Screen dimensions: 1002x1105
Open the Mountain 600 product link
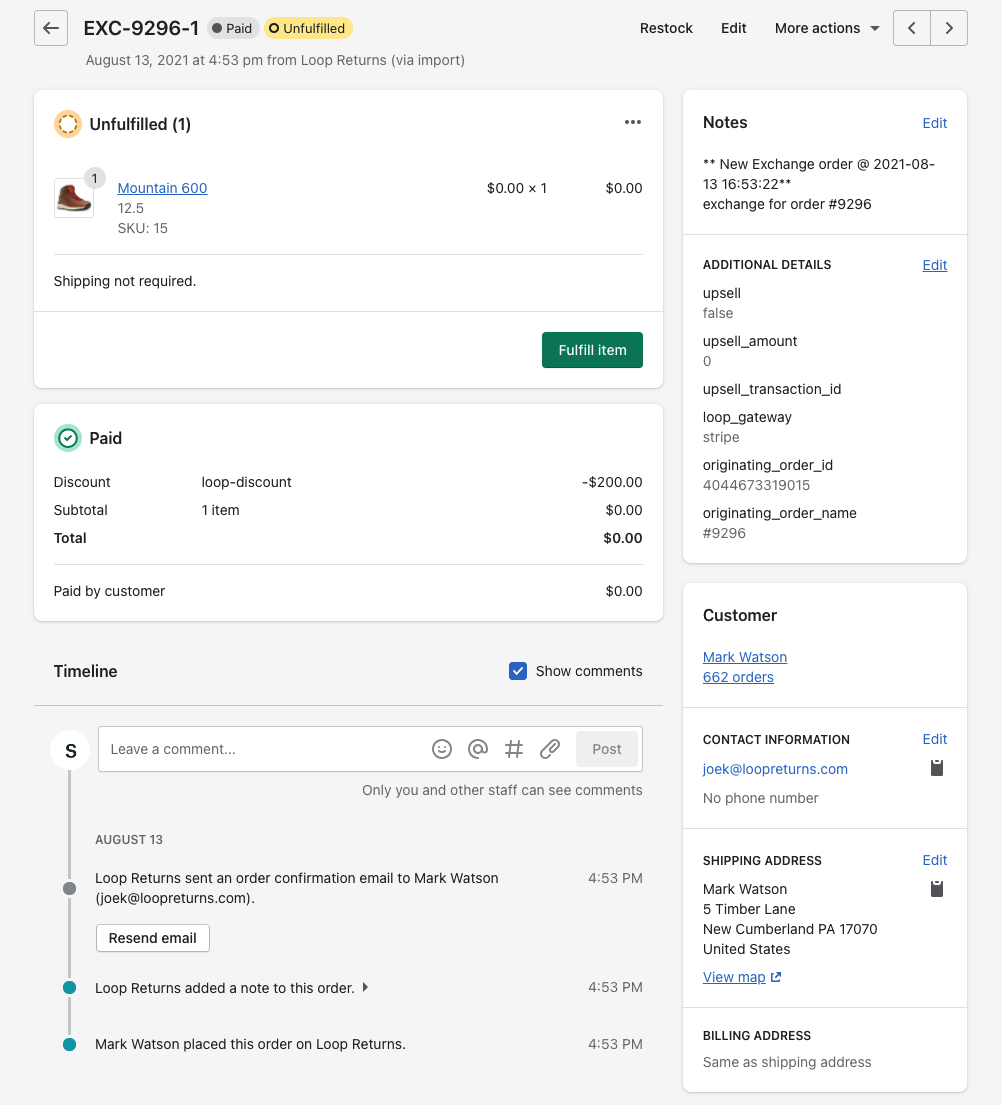162,188
